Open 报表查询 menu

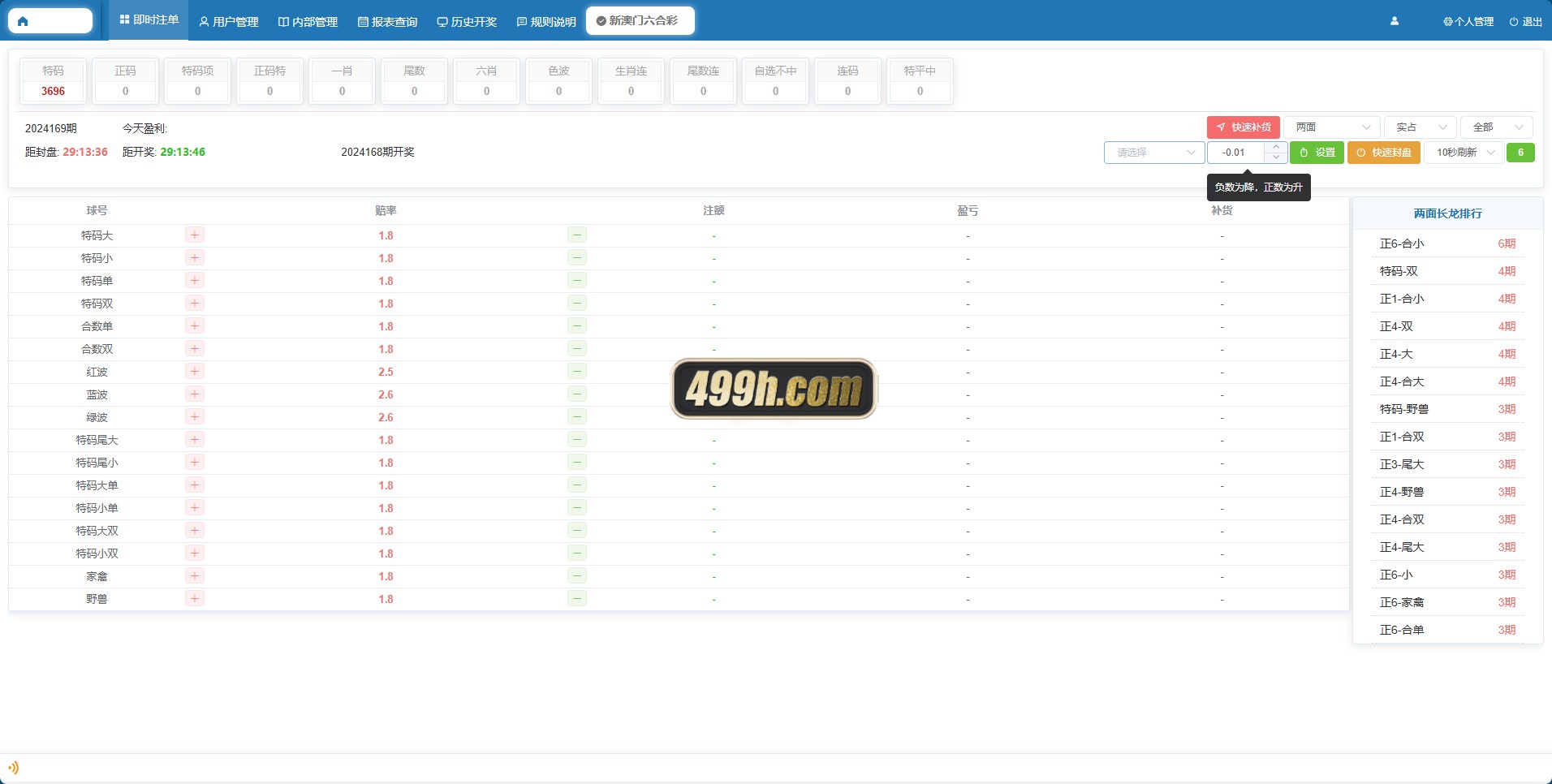click(x=387, y=22)
